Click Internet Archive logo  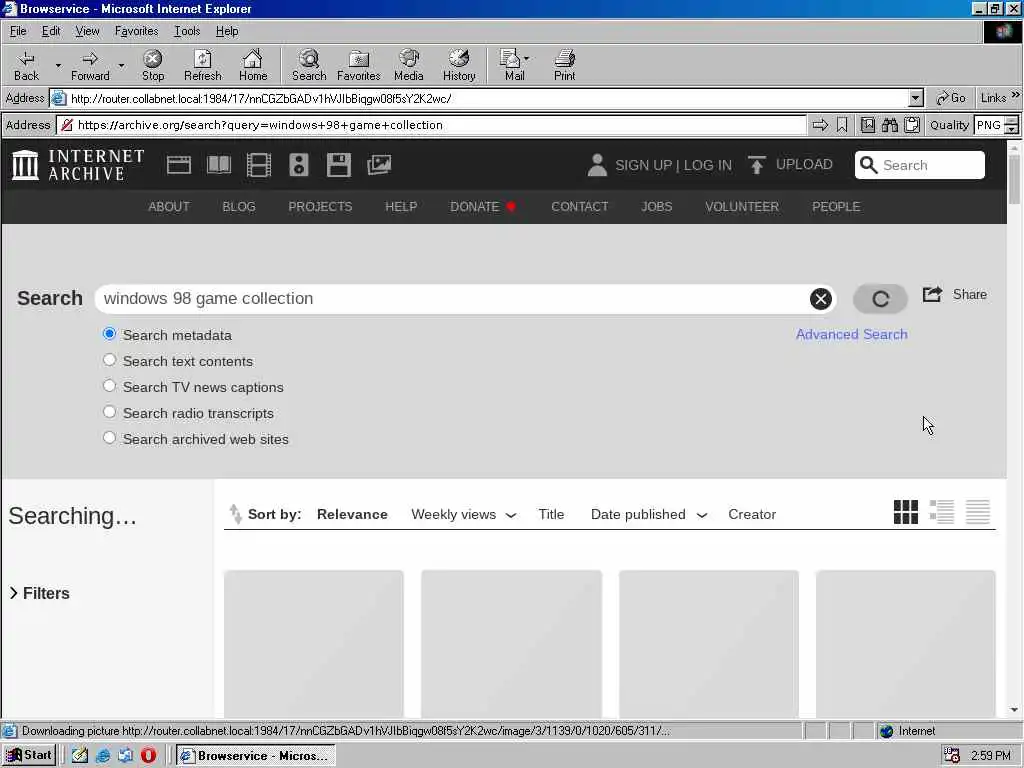coord(78,165)
